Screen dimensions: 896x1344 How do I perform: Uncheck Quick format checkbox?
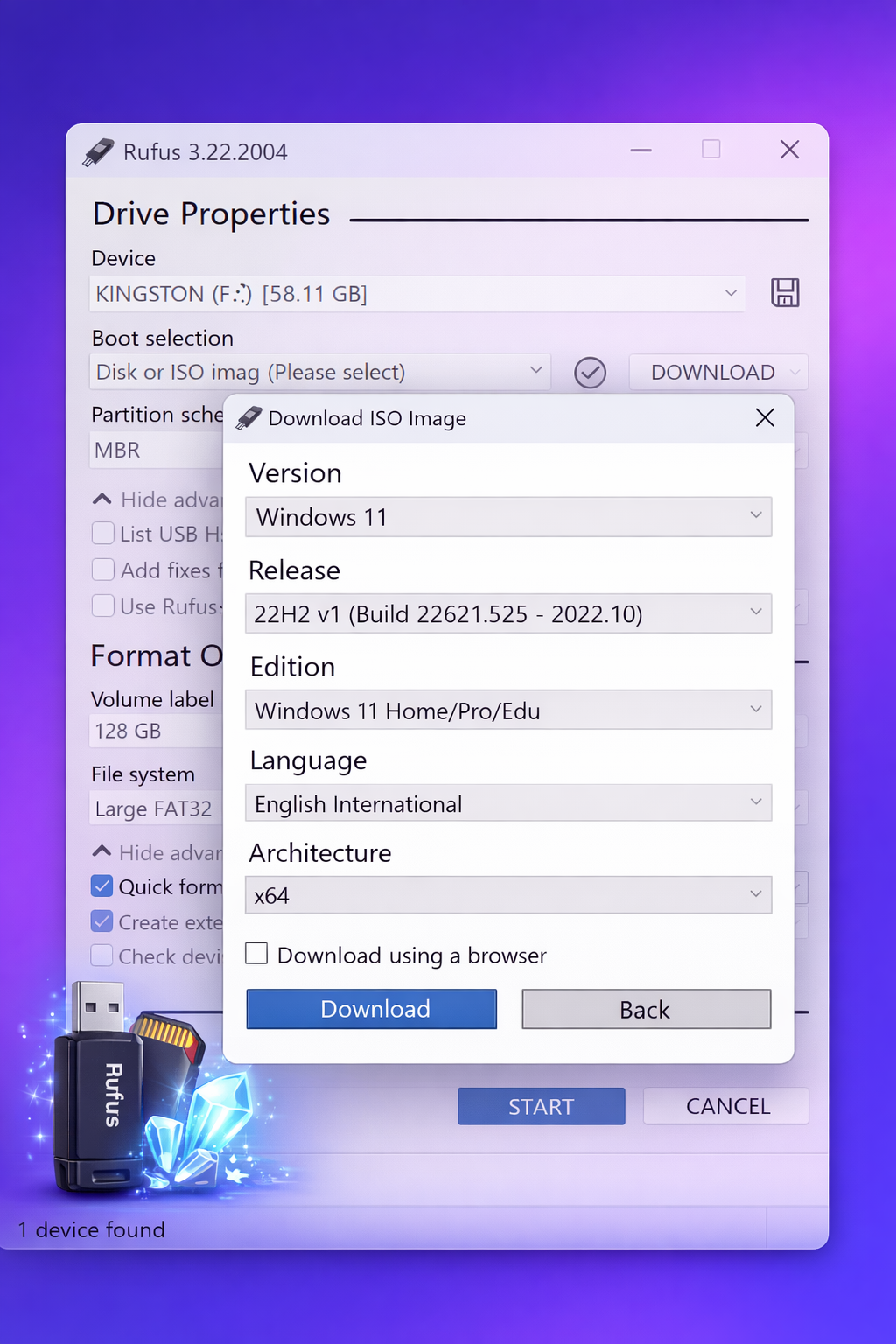point(102,886)
